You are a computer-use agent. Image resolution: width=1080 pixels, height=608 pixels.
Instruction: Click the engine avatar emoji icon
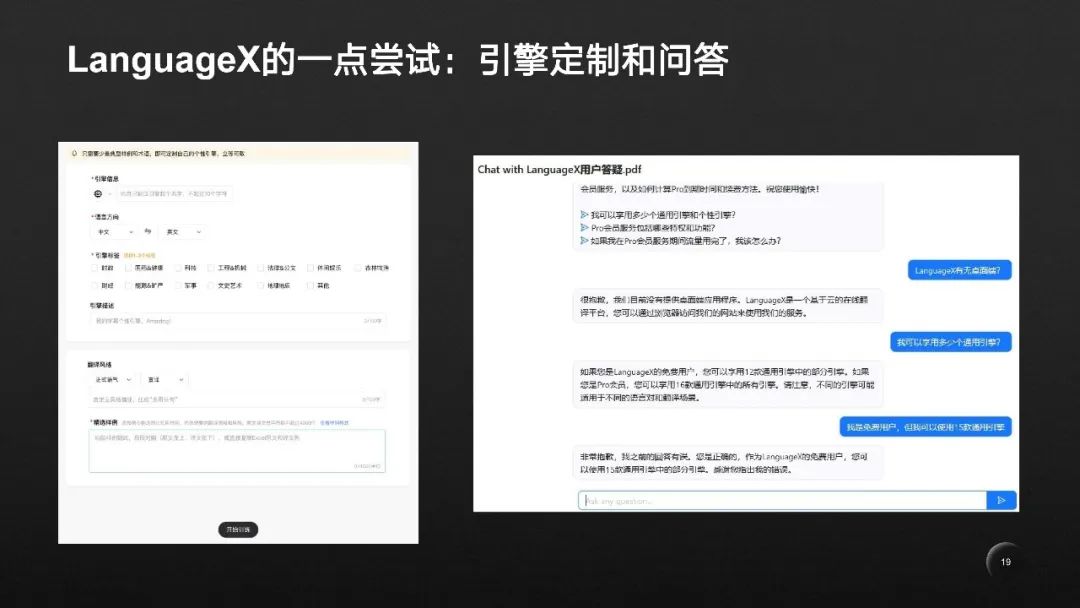(x=98, y=194)
